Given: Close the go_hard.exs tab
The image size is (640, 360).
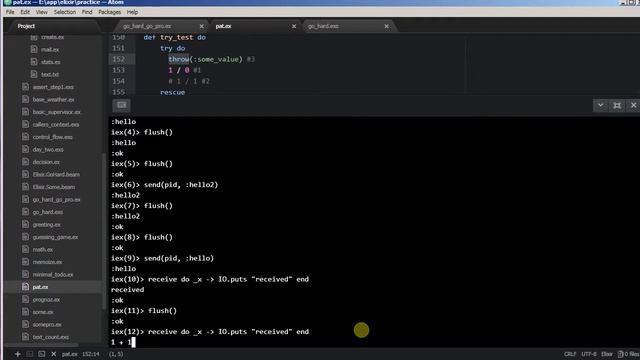Looking at the screenshot, I should point(387,26).
